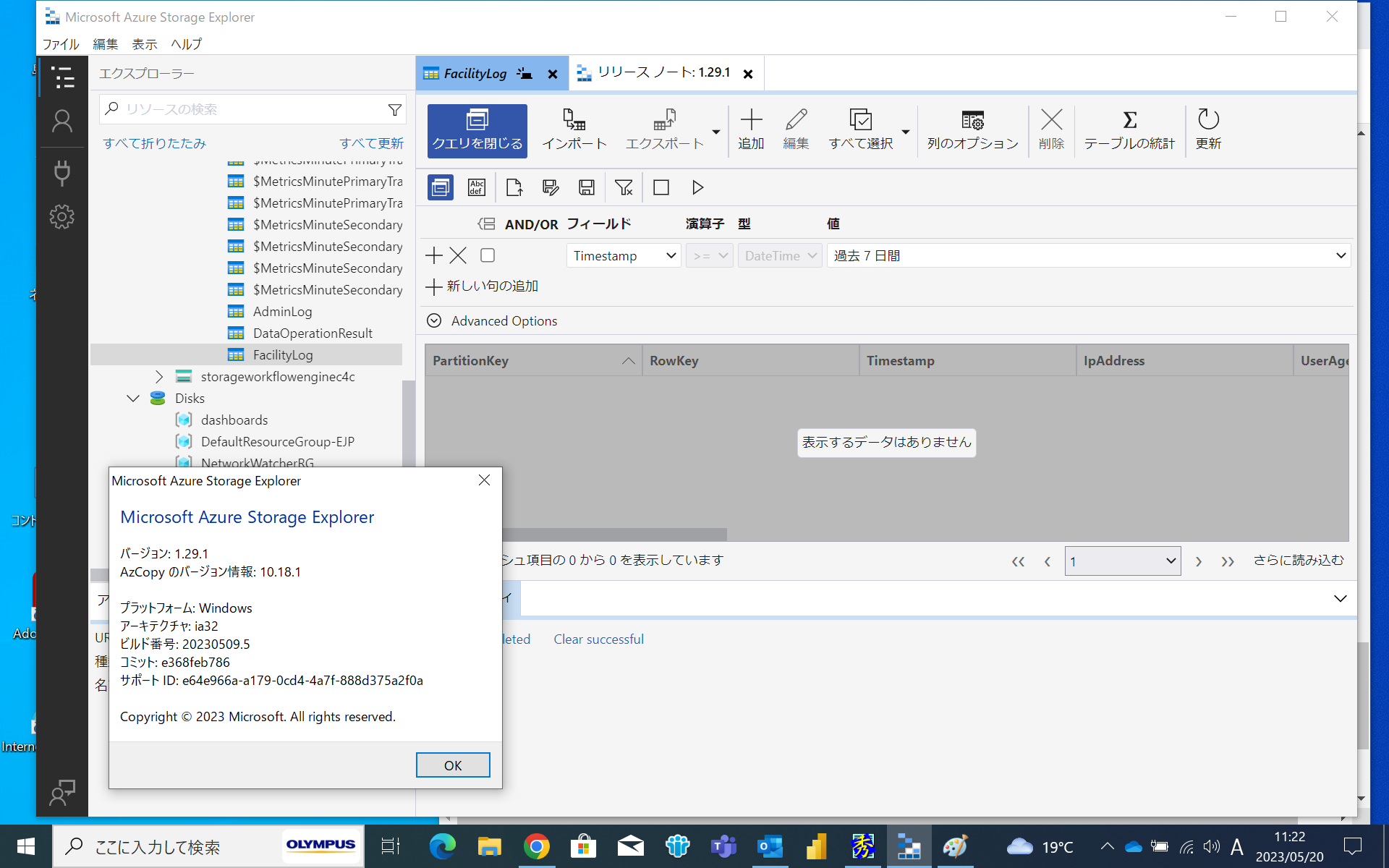Open a saved query file

pos(514,187)
